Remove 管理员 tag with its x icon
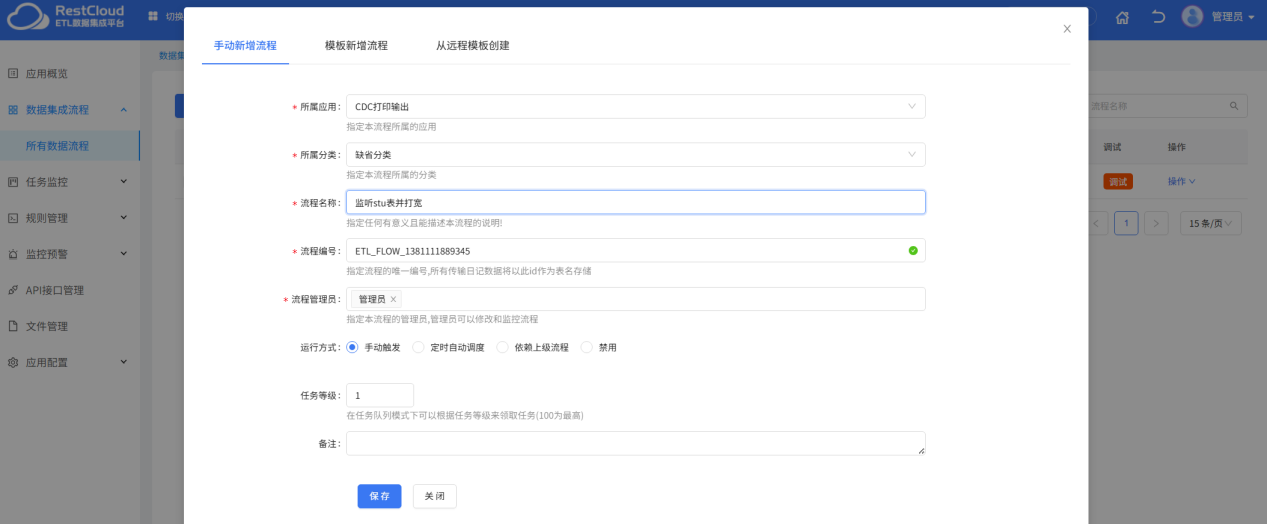Screen dimensions: 1267x524 click(393, 299)
